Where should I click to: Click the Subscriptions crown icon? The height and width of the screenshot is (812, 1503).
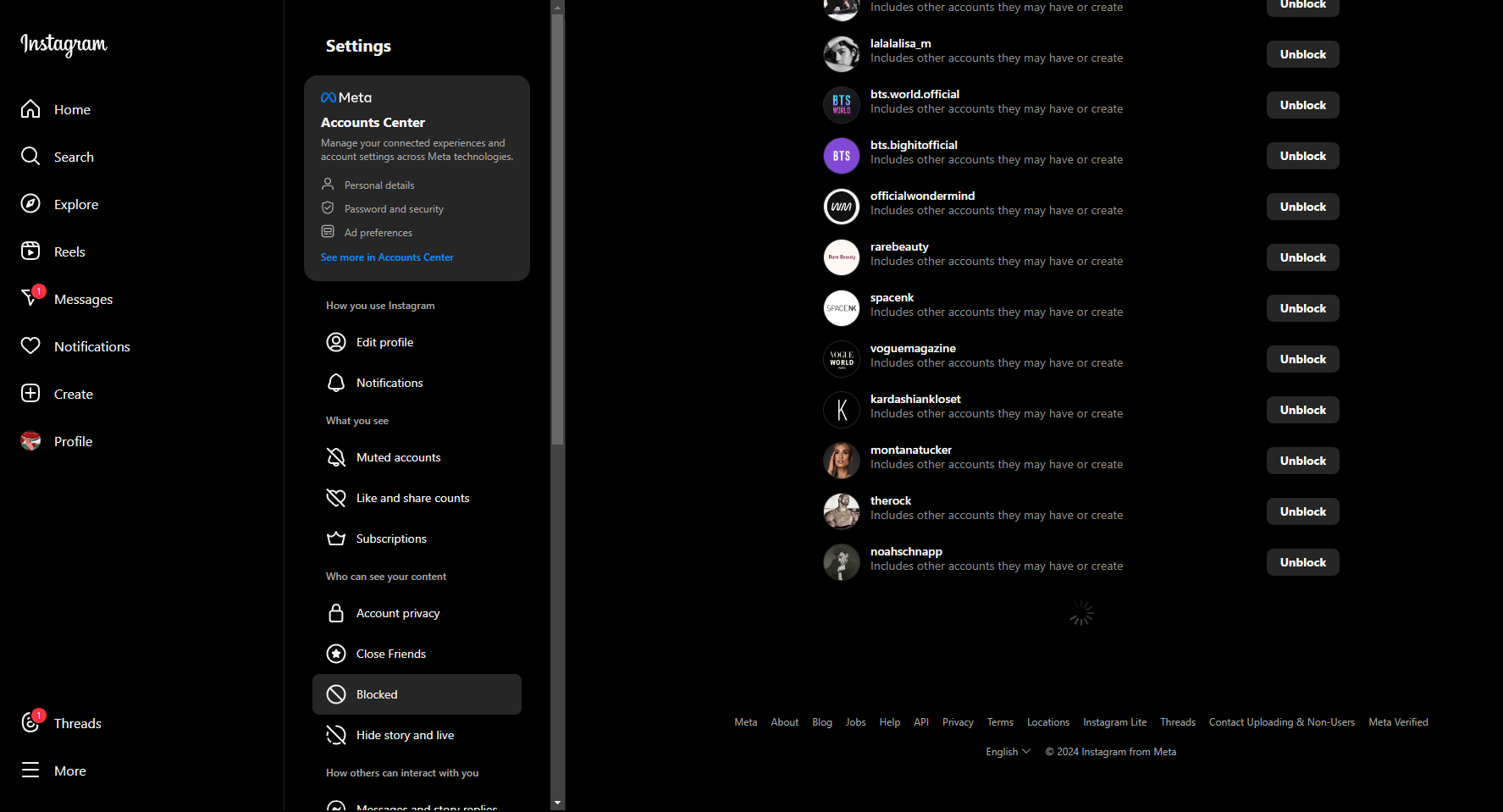coord(336,539)
